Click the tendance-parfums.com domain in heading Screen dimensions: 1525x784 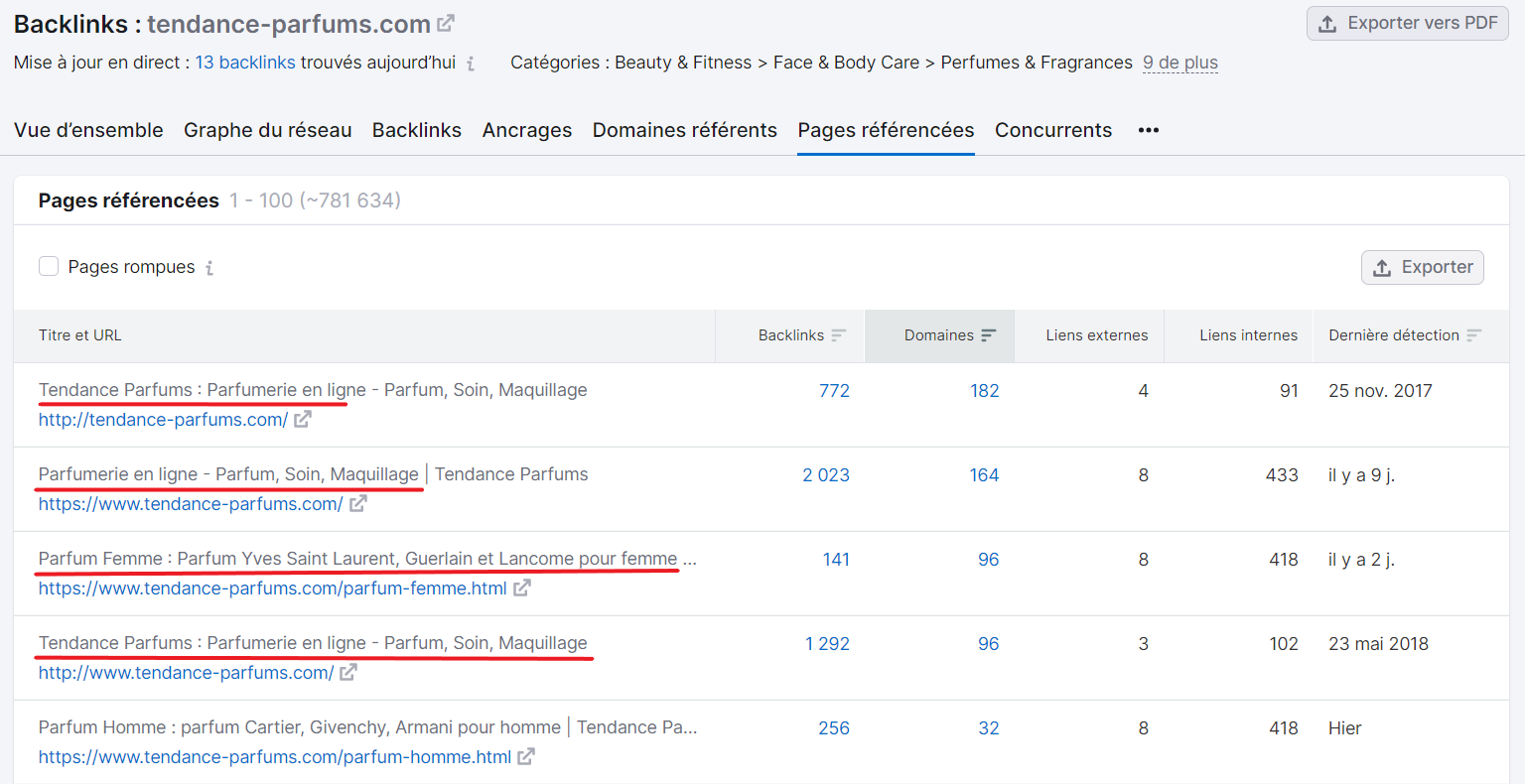(x=289, y=24)
